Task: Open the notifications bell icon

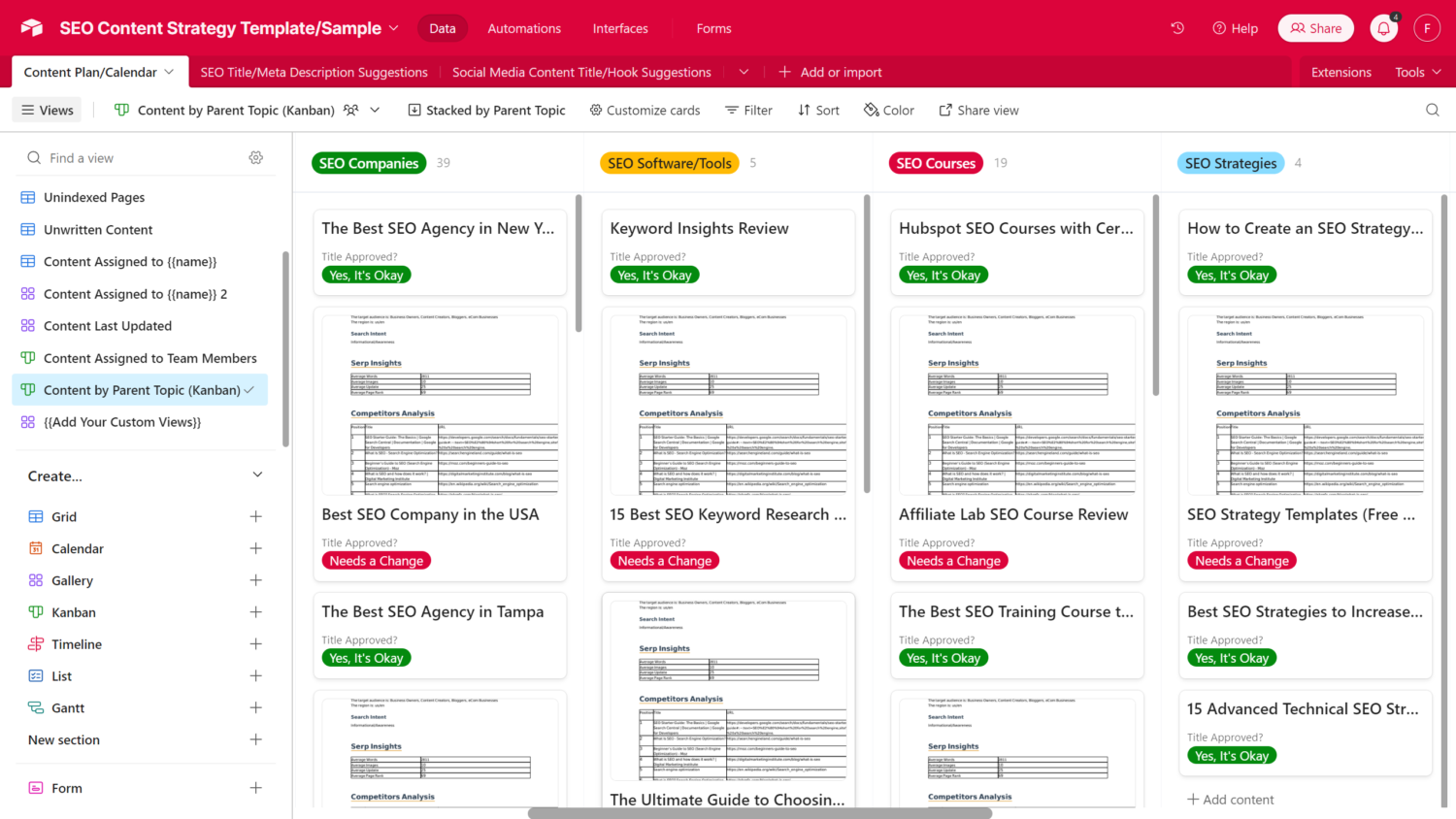Action: pos(1383,29)
